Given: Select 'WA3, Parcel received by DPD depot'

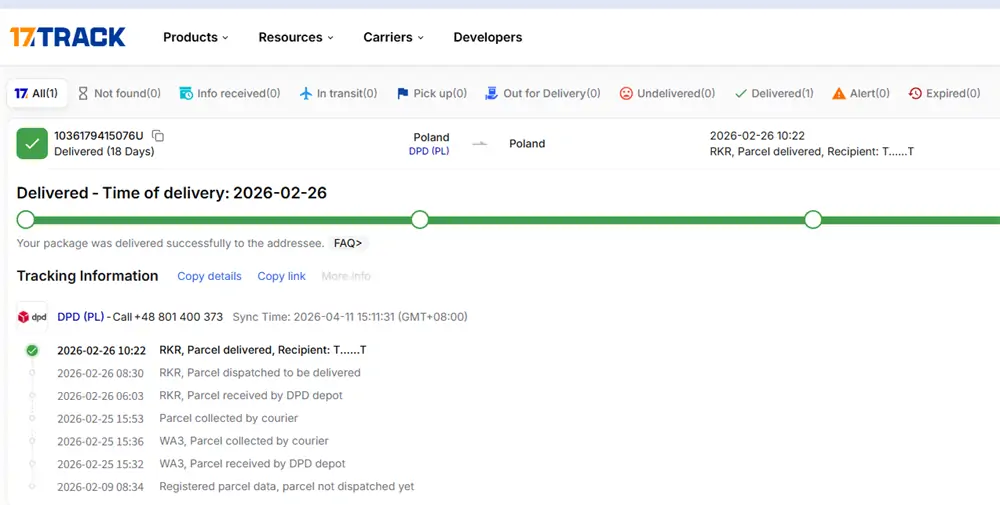Looking at the screenshot, I should pyautogui.click(x=252, y=464).
